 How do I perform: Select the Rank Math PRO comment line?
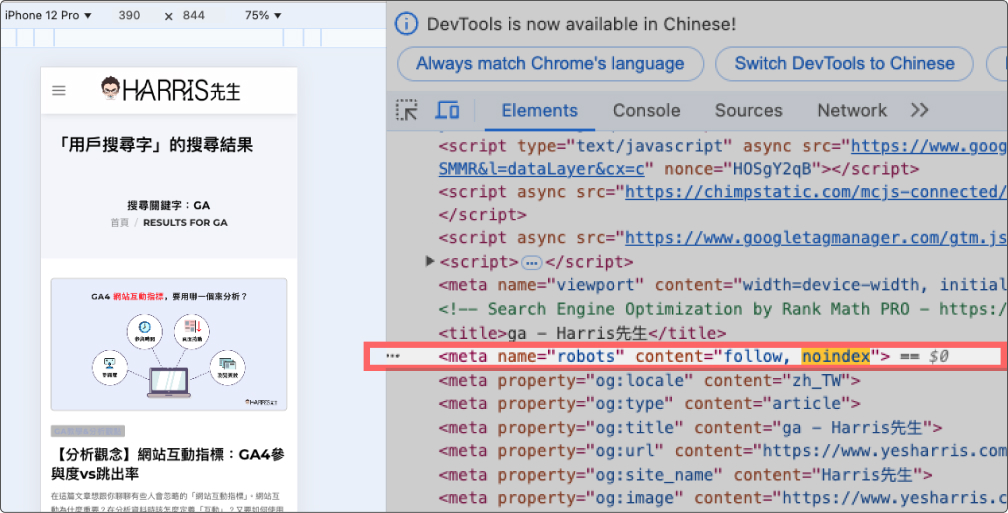722,309
